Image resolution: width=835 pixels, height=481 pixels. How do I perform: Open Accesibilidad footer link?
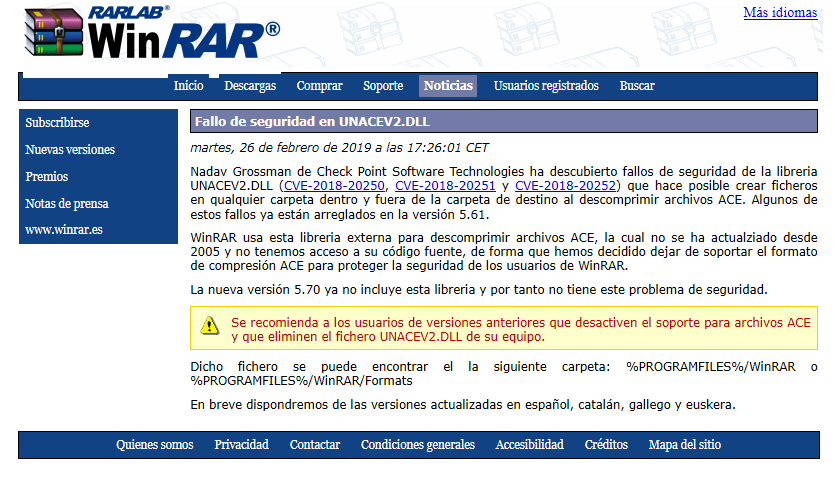click(530, 445)
